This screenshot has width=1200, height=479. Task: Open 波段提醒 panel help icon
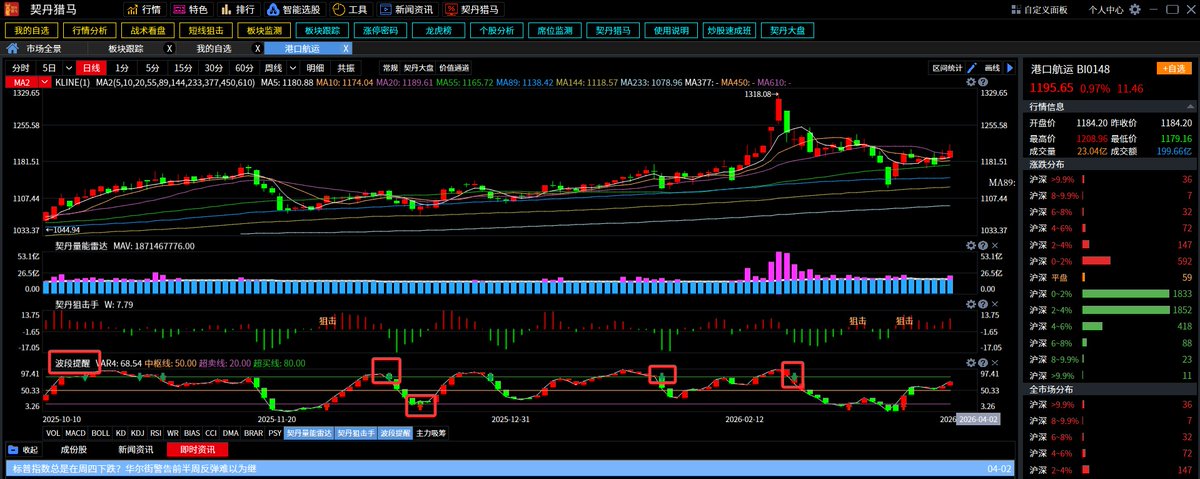click(x=981, y=361)
